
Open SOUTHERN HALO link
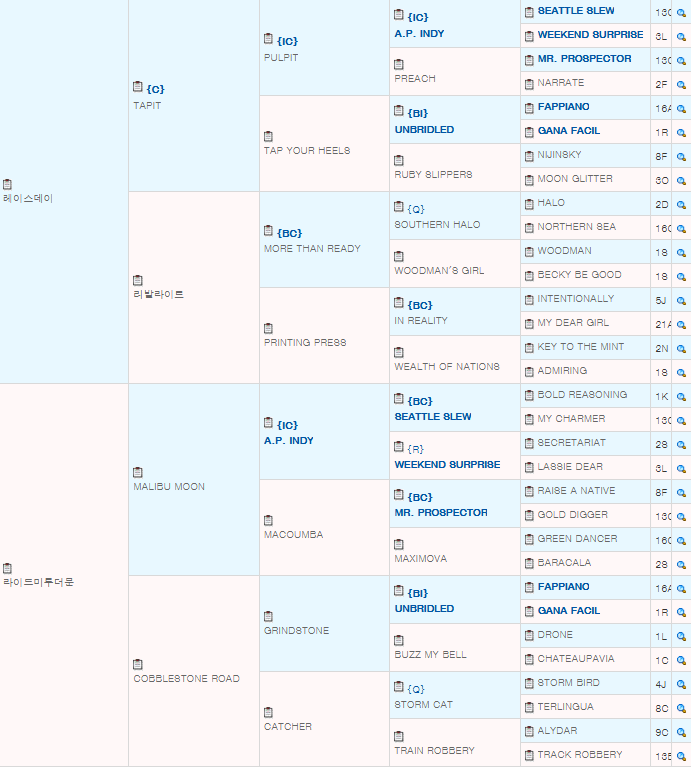click(437, 225)
